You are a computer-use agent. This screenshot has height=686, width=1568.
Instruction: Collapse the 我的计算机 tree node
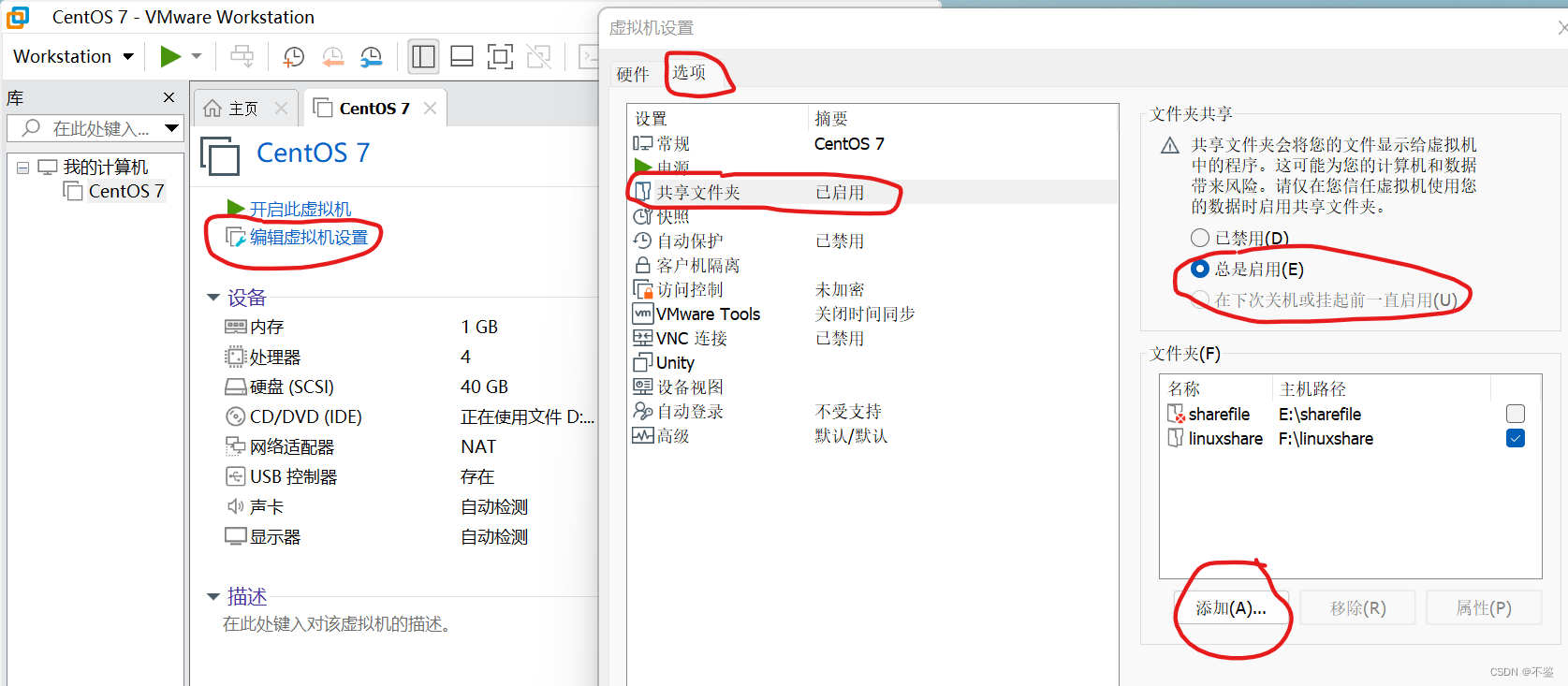(22, 168)
